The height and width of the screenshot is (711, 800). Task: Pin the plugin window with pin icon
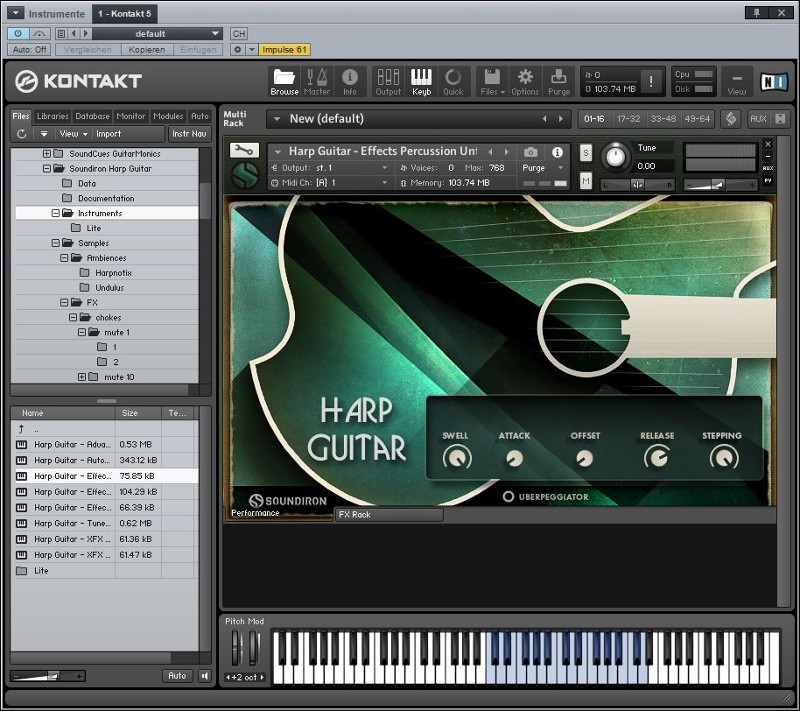[757, 13]
